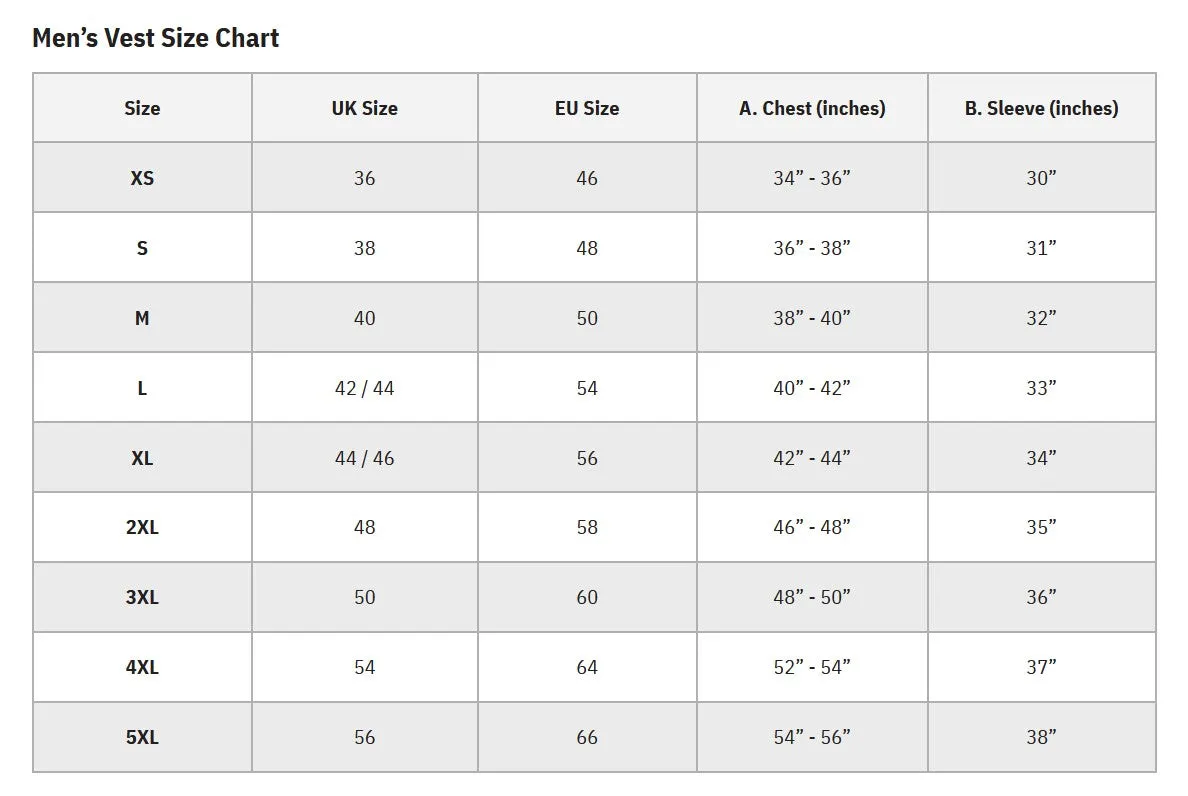Viewport: 1188px width, 796px height.
Task: Click chest range 52" - 54" cell
Action: [x=812, y=667]
